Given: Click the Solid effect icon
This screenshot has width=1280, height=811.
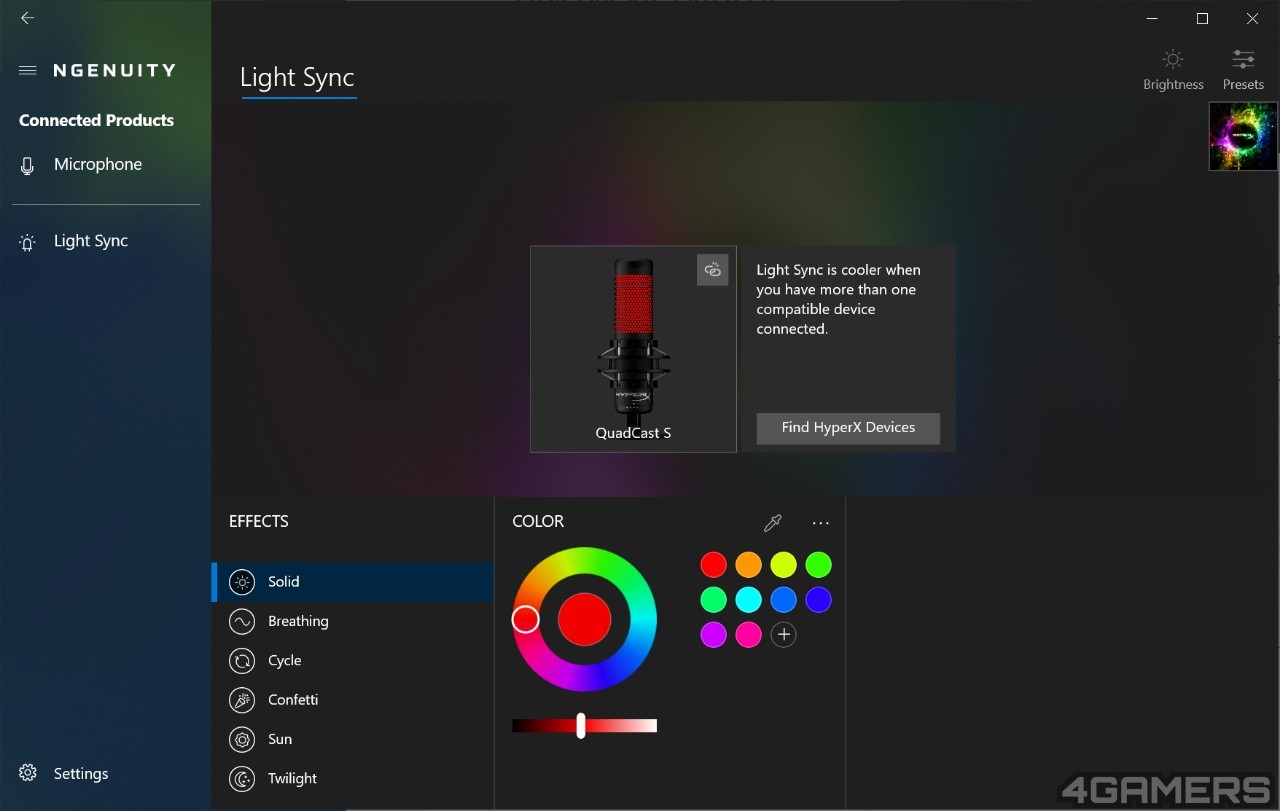Looking at the screenshot, I should click(x=242, y=582).
